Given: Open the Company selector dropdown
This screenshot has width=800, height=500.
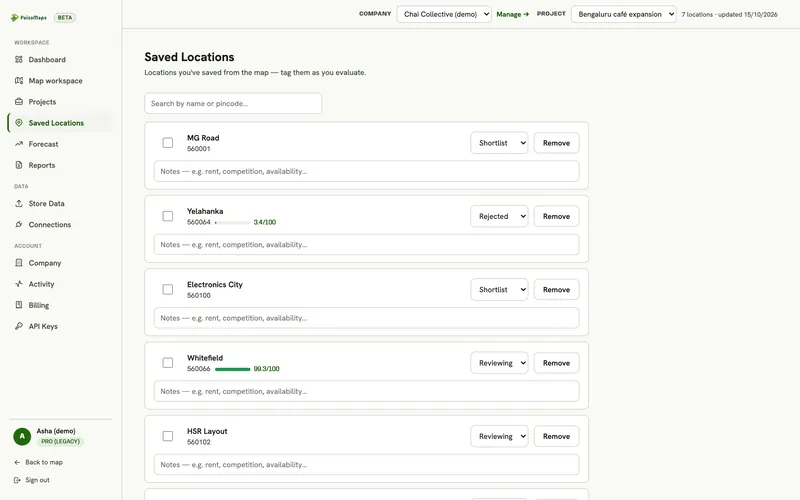Looking at the screenshot, I should click(444, 14).
